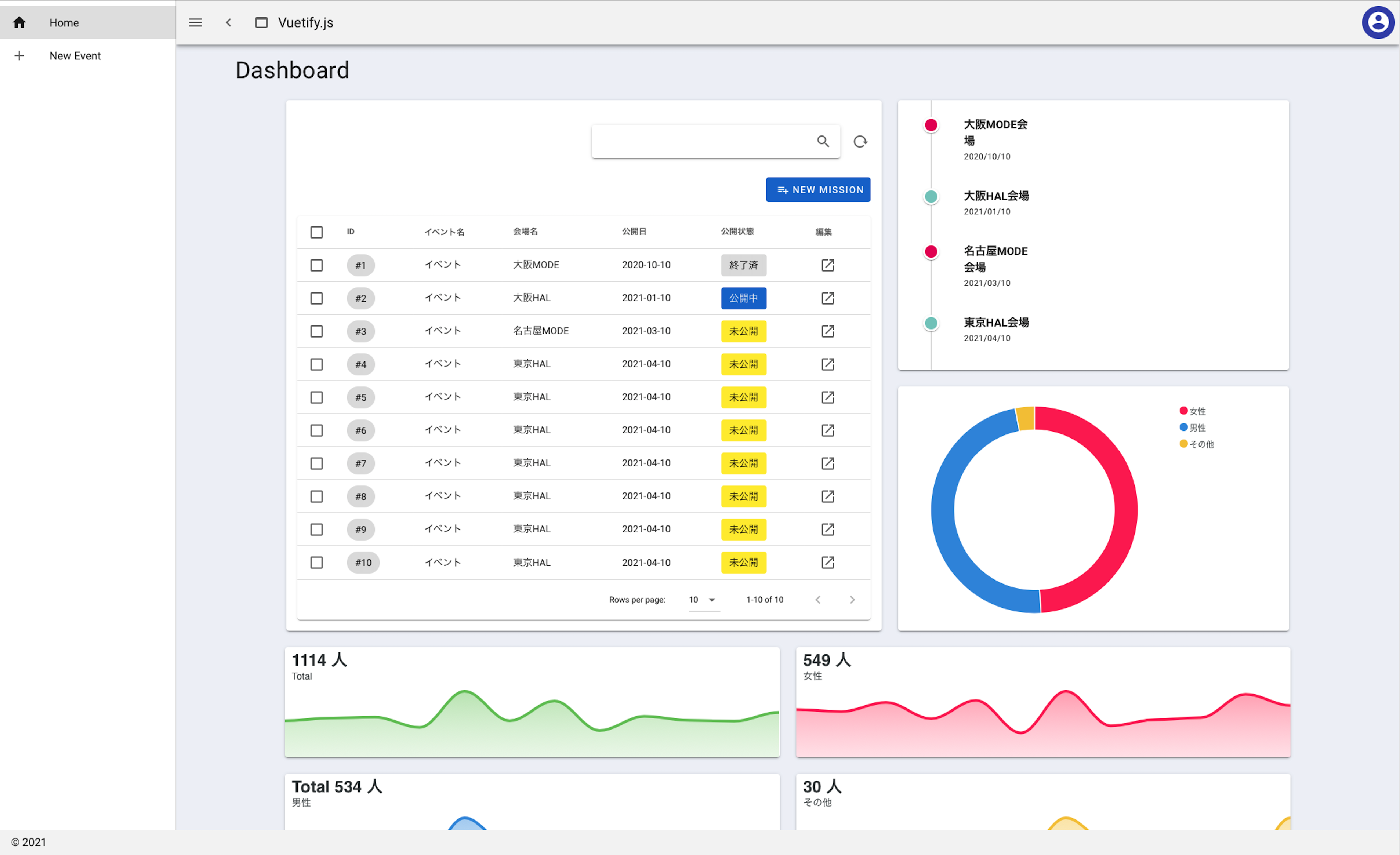Open edit icon for event #10

click(828, 563)
